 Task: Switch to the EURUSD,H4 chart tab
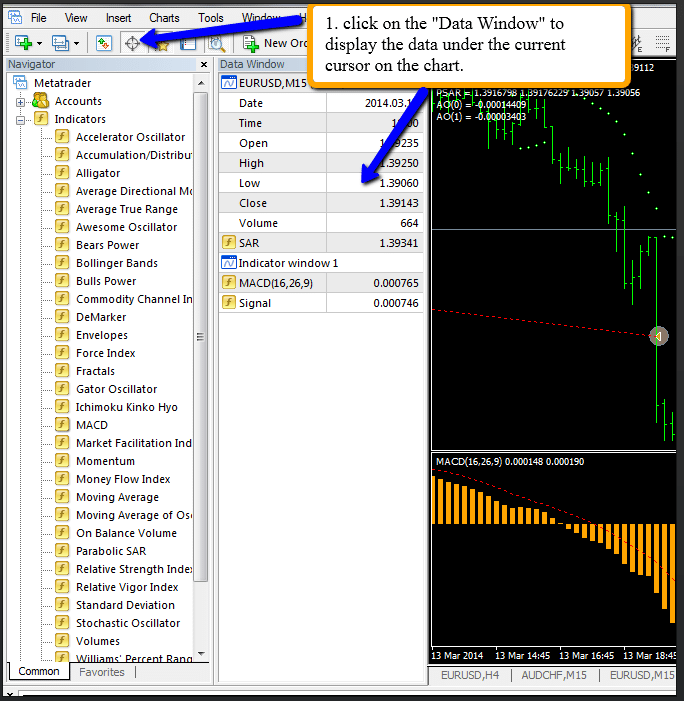(470, 675)
